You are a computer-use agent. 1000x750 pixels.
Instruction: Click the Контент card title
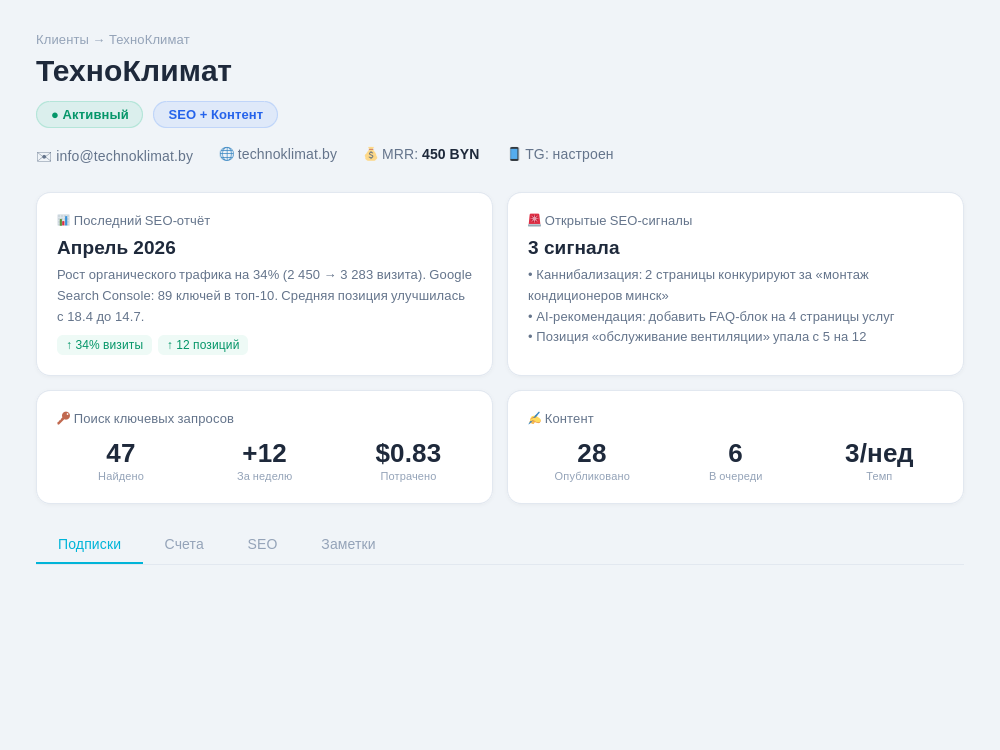pyautogui.click(x=569, y=419)
